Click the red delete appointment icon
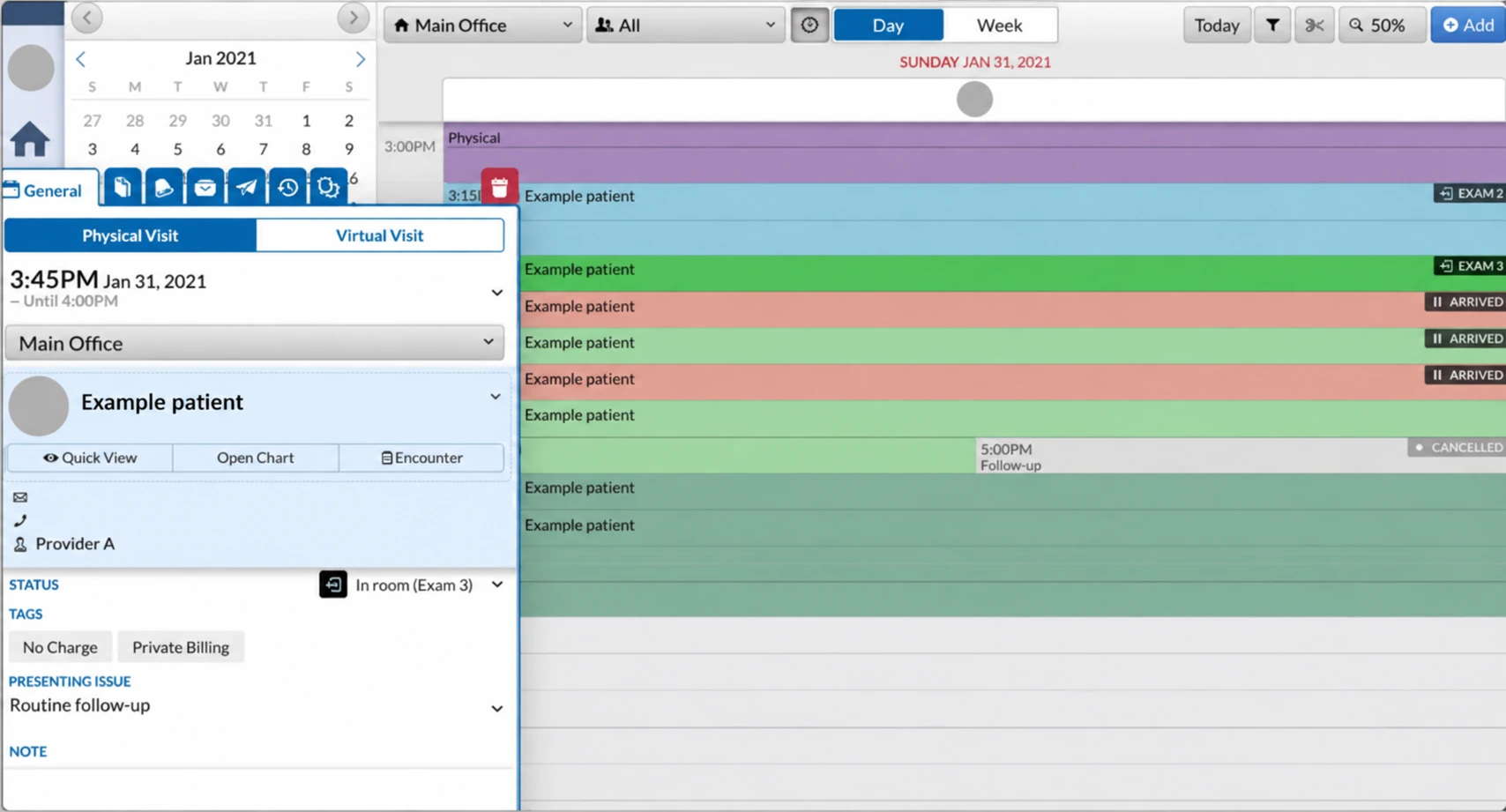 499,187
